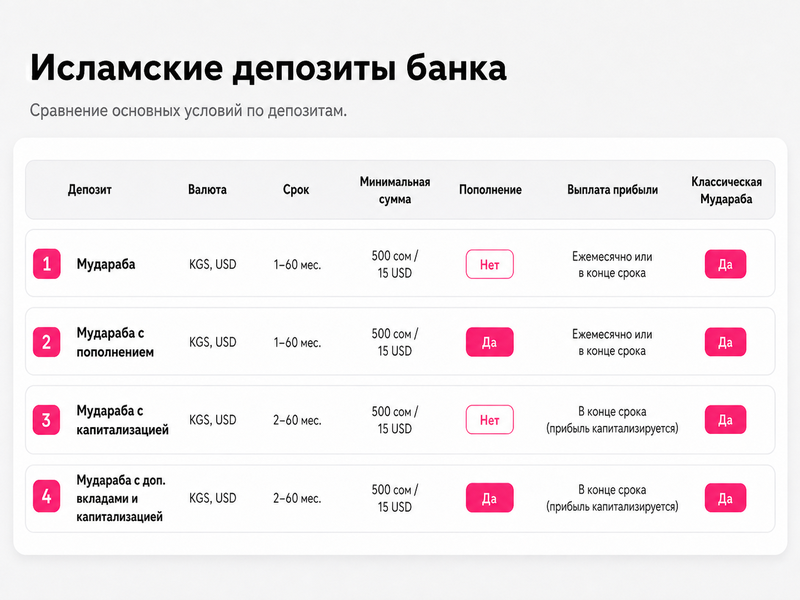Click the 'Исламские депозиты банка' heading
This screenshot has width=800, height=600.
coord(268,67)
